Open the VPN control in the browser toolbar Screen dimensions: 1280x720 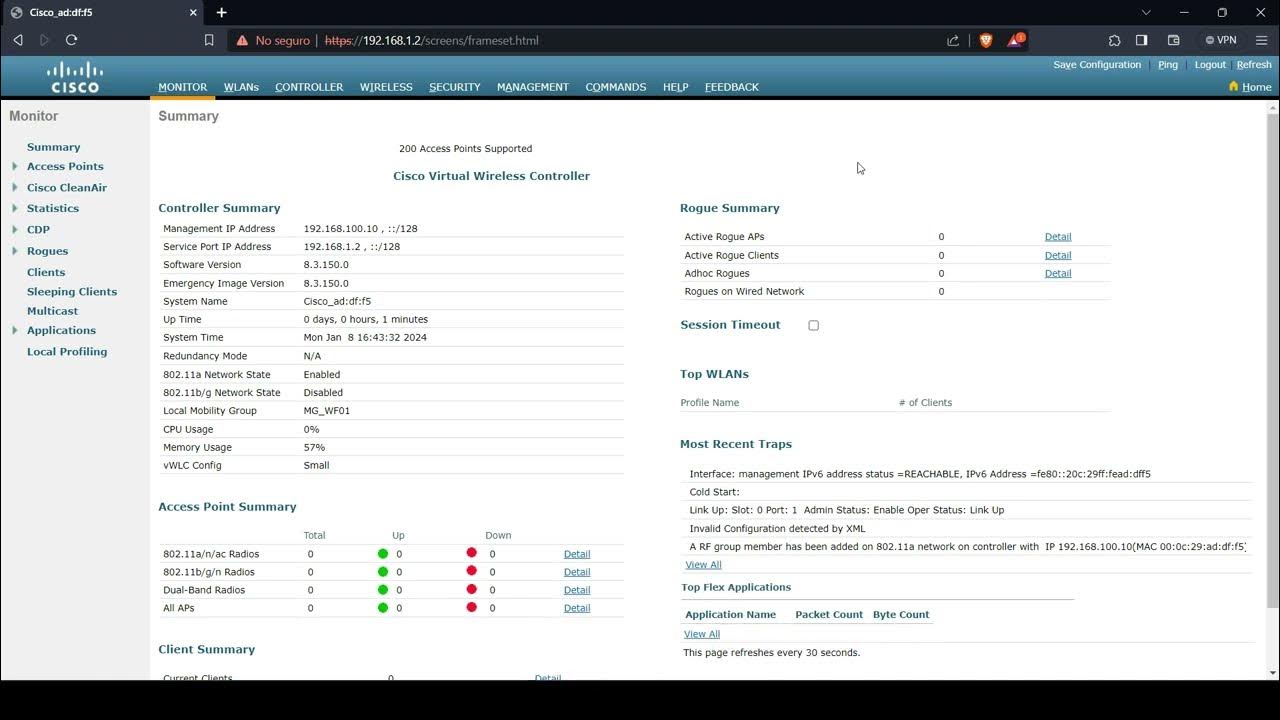pos(1221,40)
